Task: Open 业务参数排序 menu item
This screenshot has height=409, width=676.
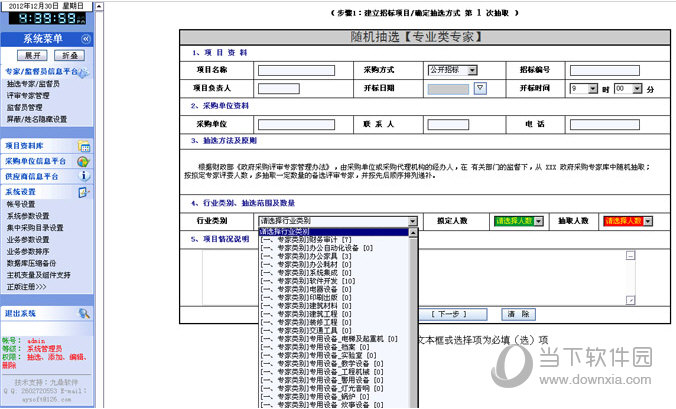Action: click(x=28, y=251)
